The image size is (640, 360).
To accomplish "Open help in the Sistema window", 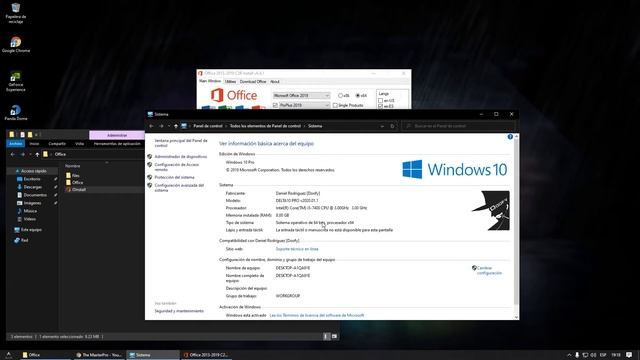I will click(510, 137).
